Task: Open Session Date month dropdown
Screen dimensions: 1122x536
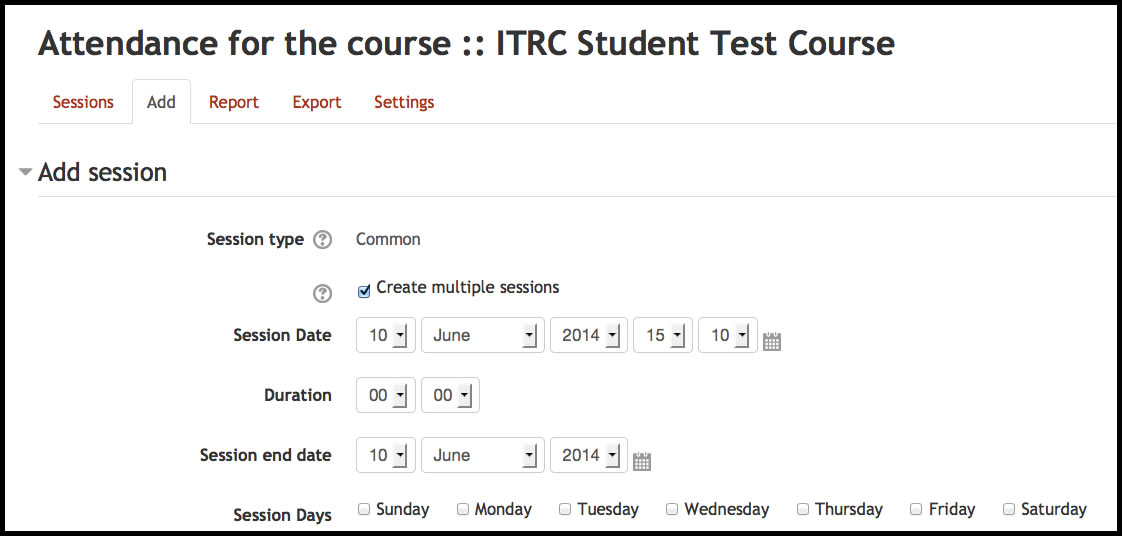Action: coord(484,336)
